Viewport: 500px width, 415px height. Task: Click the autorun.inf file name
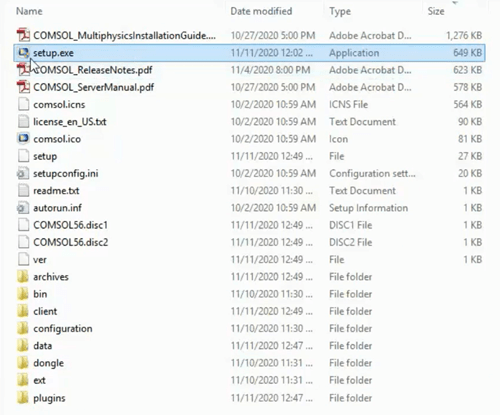click(x=58, y=208)
